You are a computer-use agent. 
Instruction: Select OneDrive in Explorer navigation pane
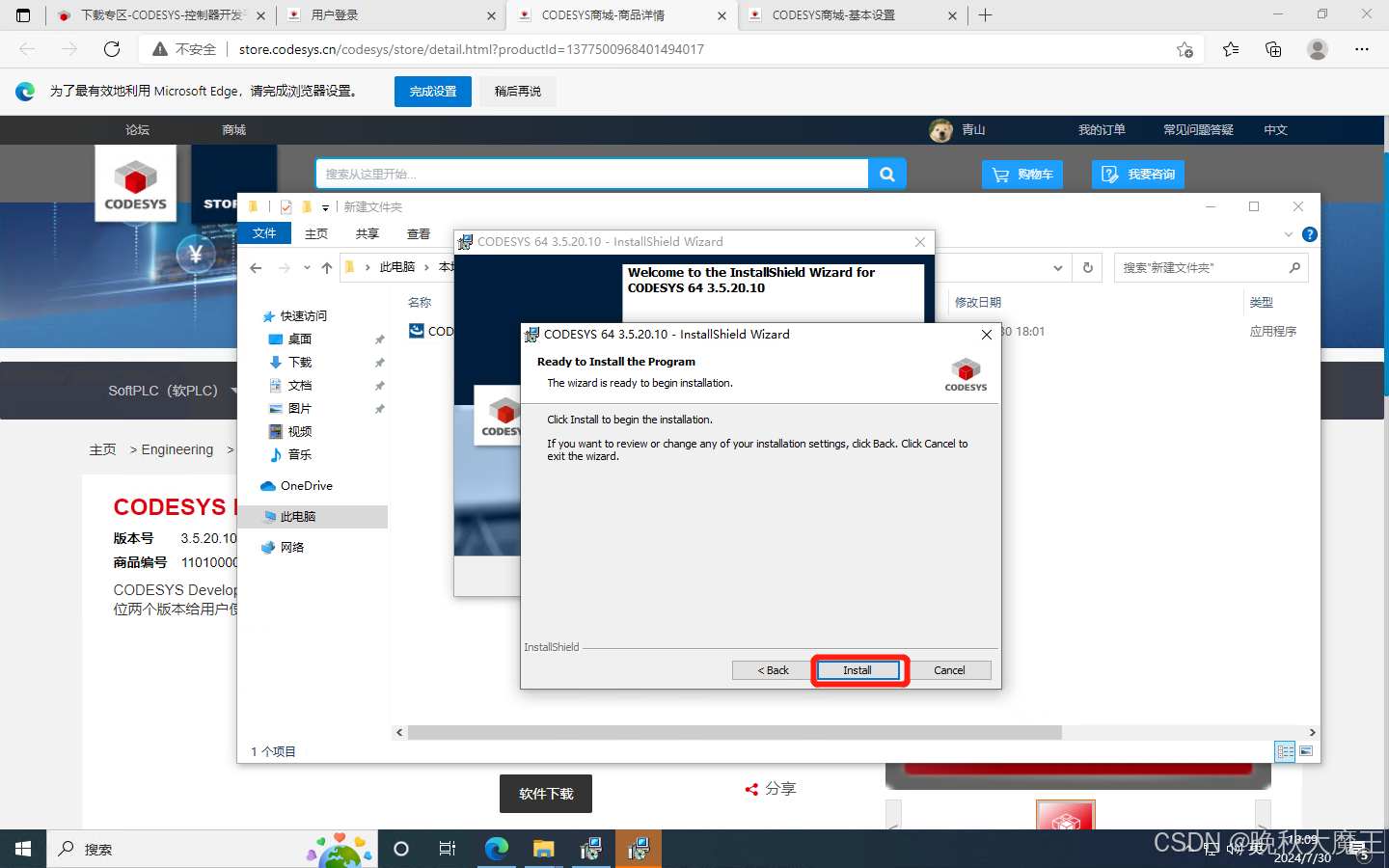pos(306,486)
